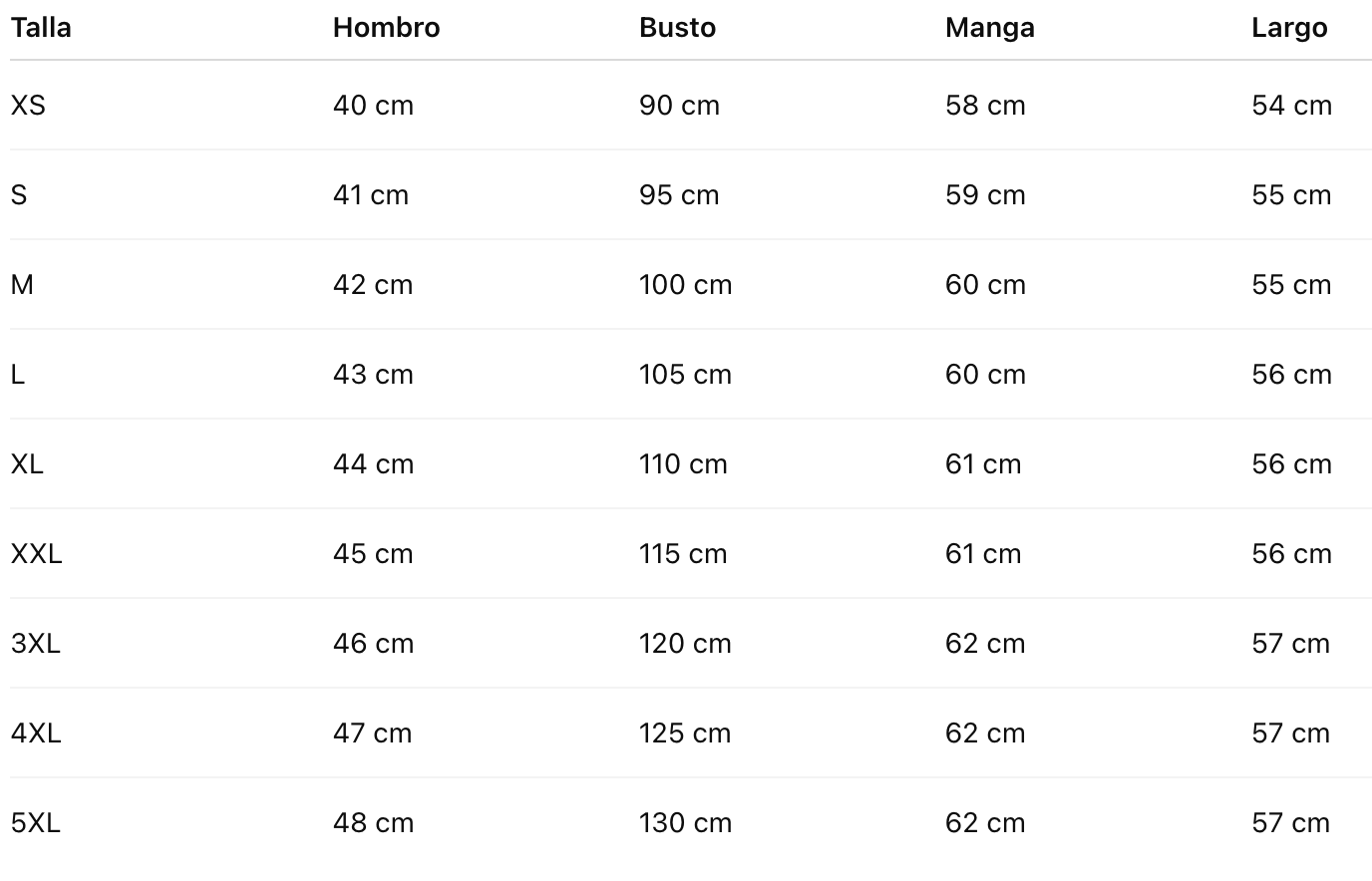Click the 40 cm shoulder value
This screenshot has height=881, width=1372.
point(373,106)
